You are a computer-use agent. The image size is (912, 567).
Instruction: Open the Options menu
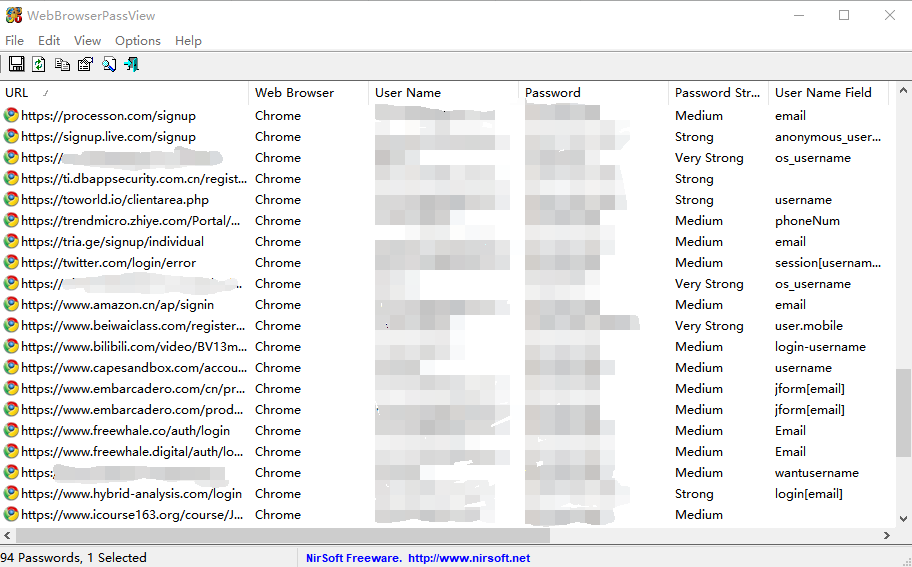[x=138, y=41]
